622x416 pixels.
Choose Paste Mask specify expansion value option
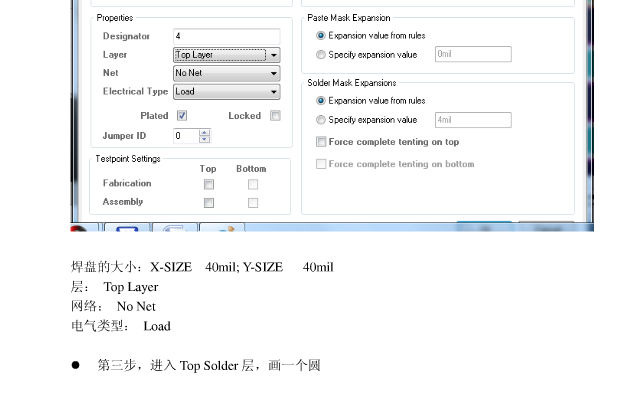coord(321,55)
